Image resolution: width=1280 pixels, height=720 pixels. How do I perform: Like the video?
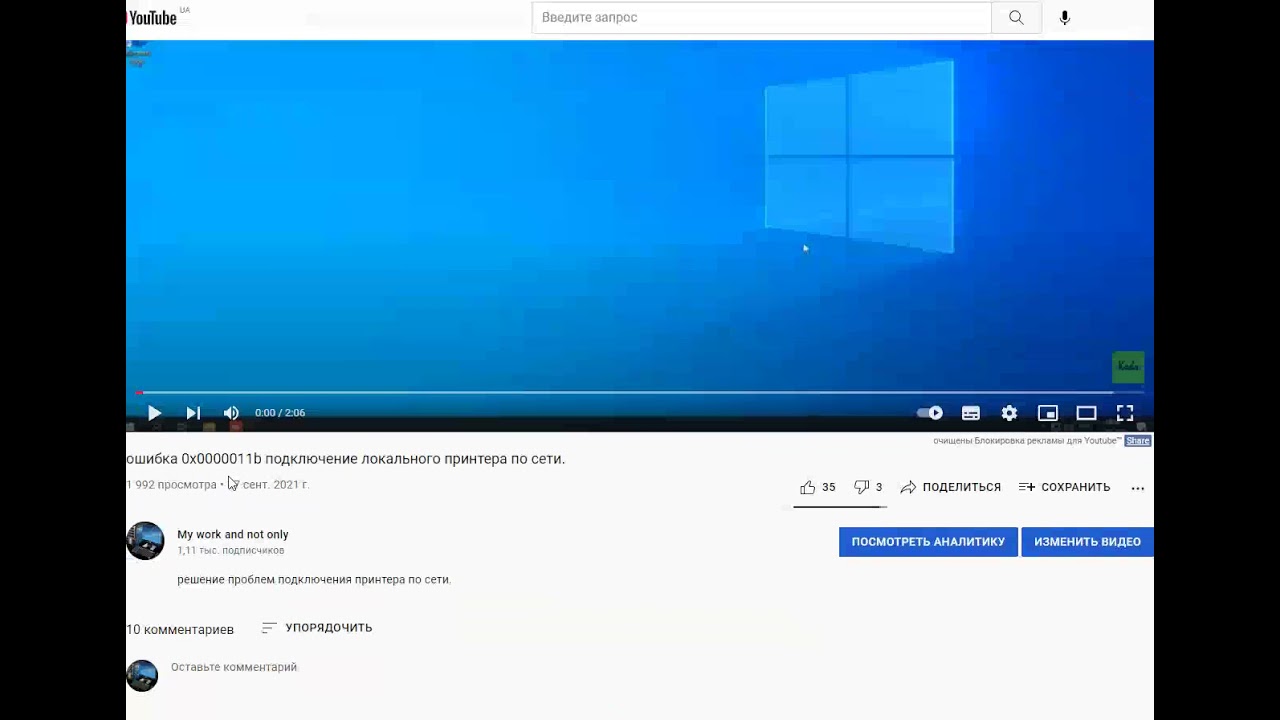[x=817, y=487]
